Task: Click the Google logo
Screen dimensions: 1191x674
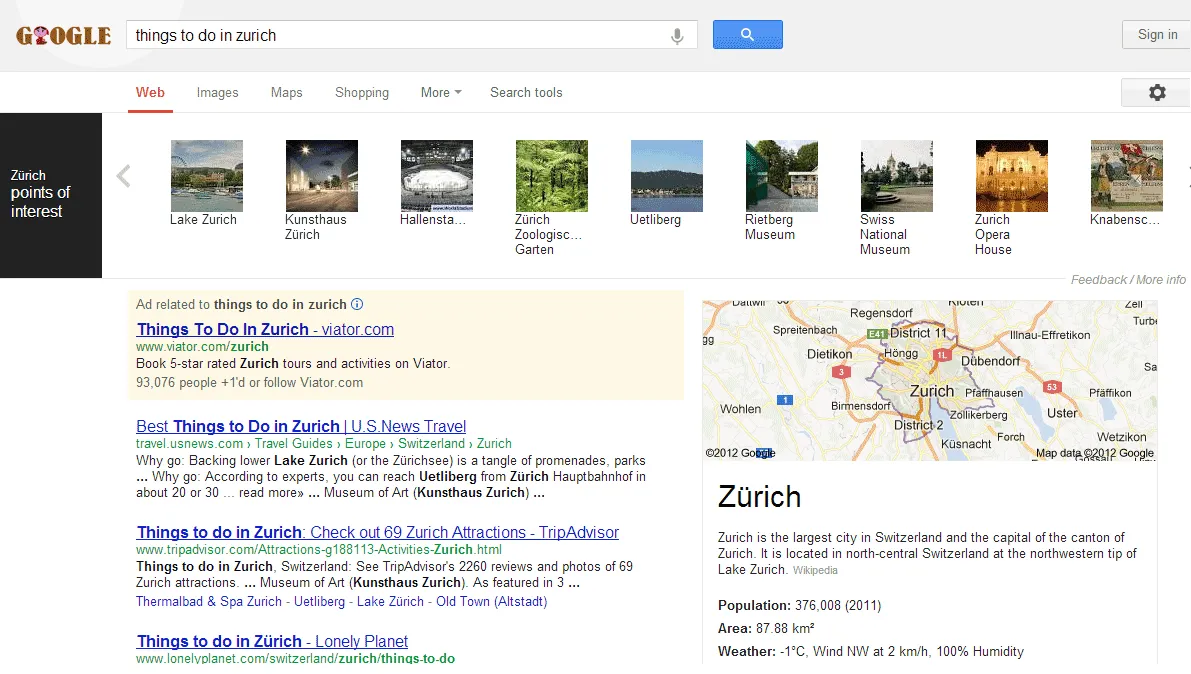Action: (63, 36)
